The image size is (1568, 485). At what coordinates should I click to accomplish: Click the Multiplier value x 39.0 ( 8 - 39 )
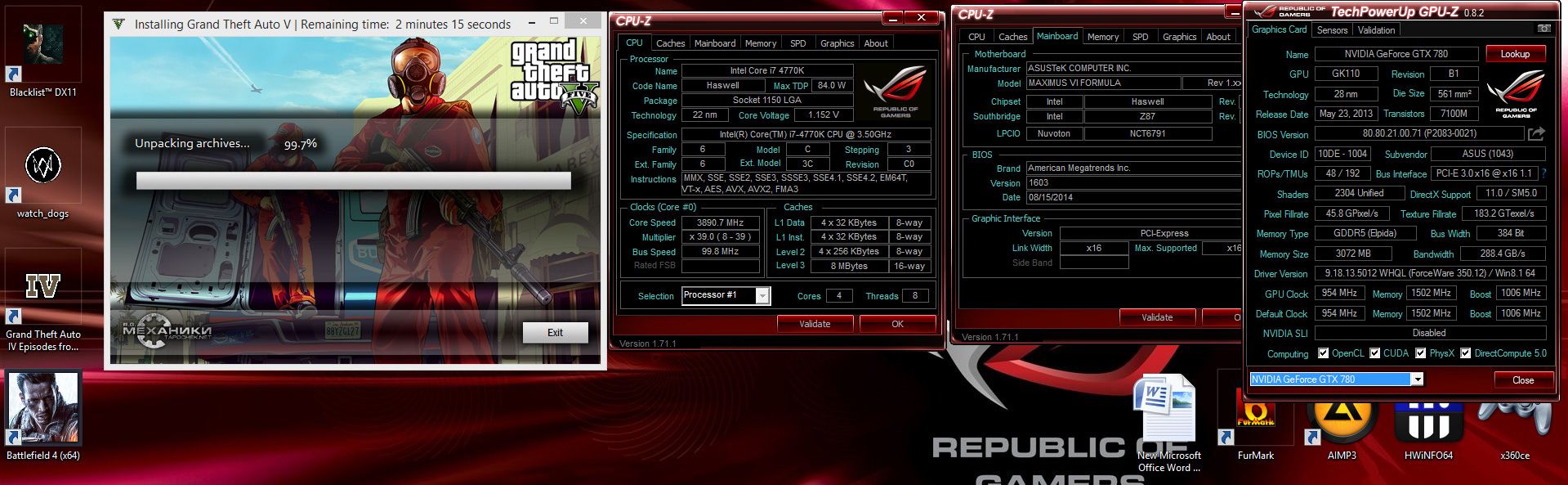tap(720, 237)
